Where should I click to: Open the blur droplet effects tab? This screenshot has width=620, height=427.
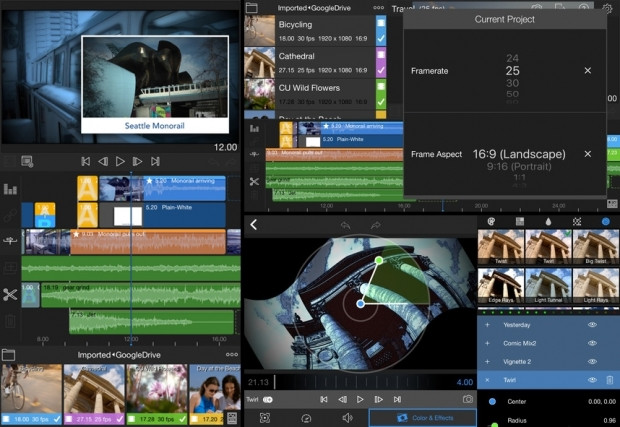pos(548,221)
